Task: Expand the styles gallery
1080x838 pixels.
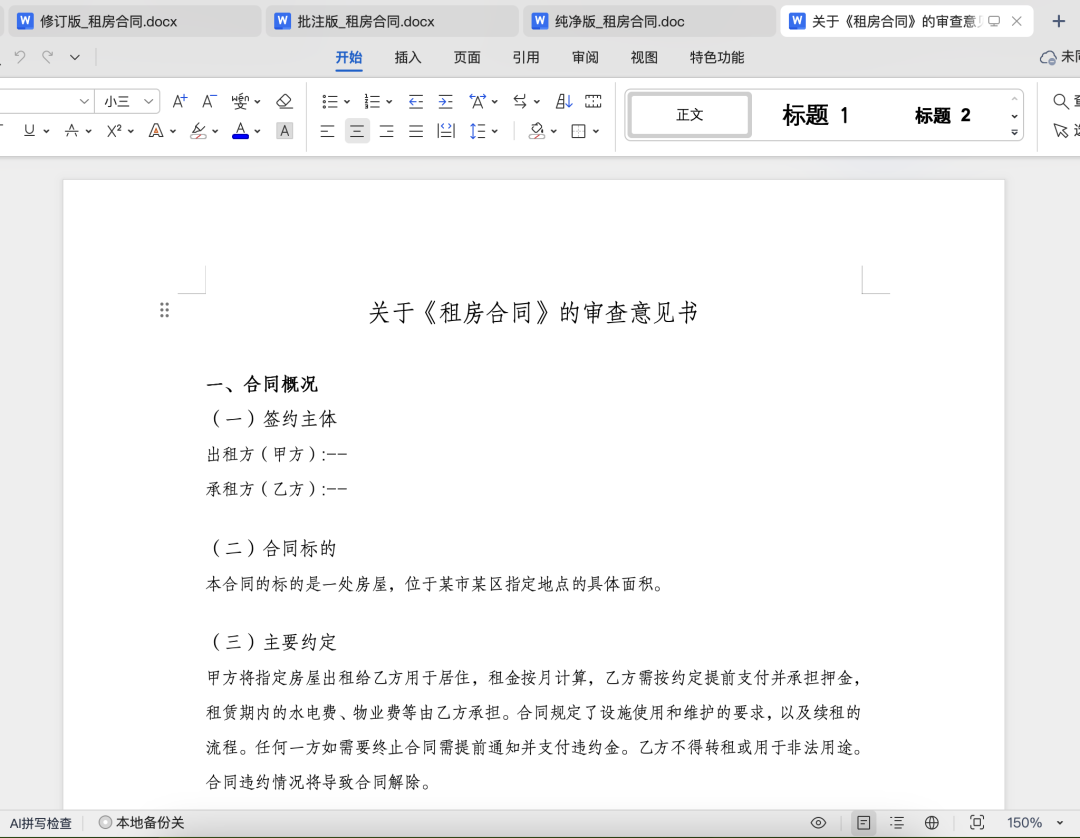Action: coord(1015,132)
